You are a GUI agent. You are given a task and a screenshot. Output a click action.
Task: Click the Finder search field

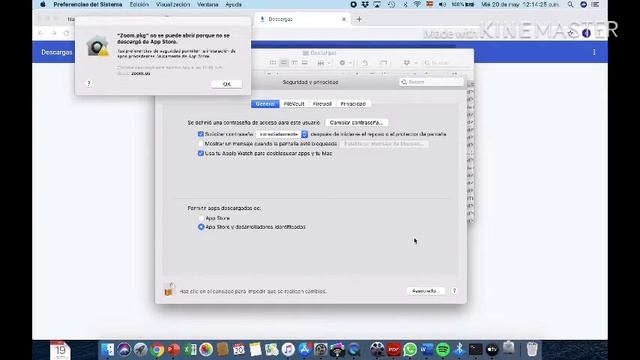click(x=447, y=63)
